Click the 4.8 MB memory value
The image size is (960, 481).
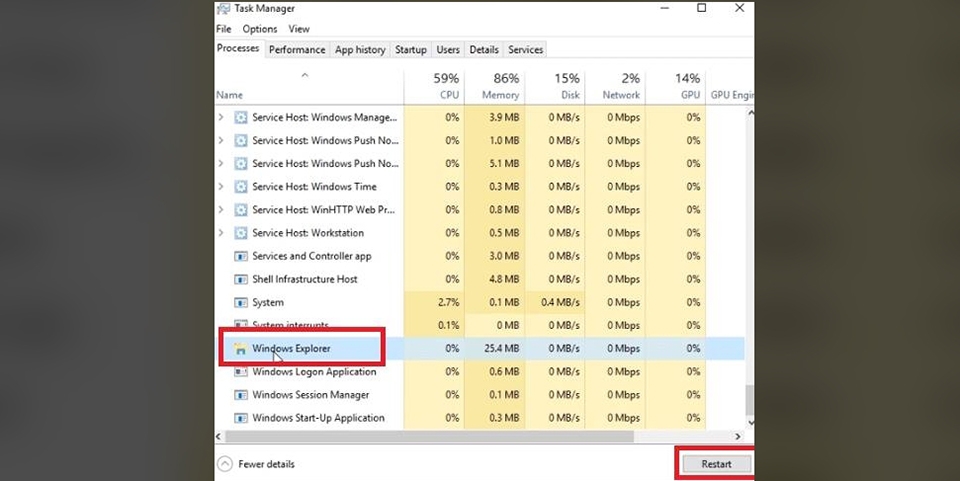point(504,280)
